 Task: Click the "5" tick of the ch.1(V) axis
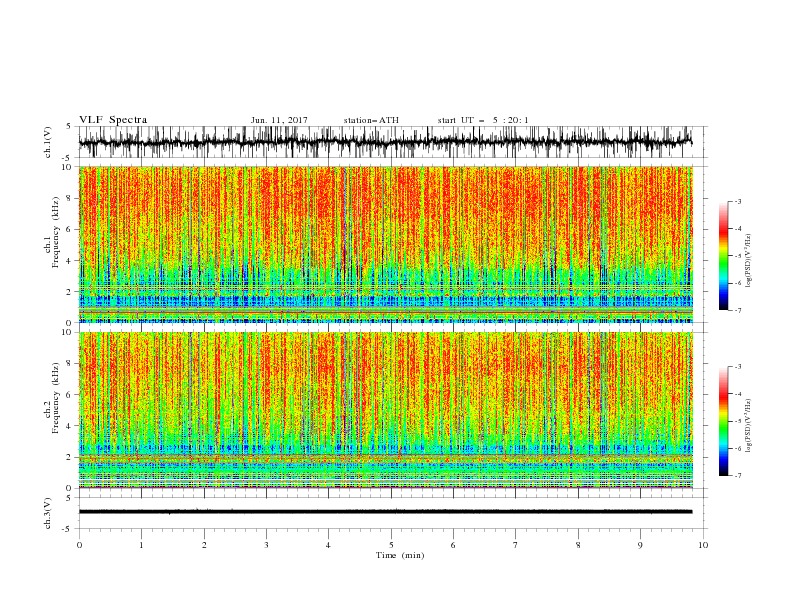click(x=69, y=126)
